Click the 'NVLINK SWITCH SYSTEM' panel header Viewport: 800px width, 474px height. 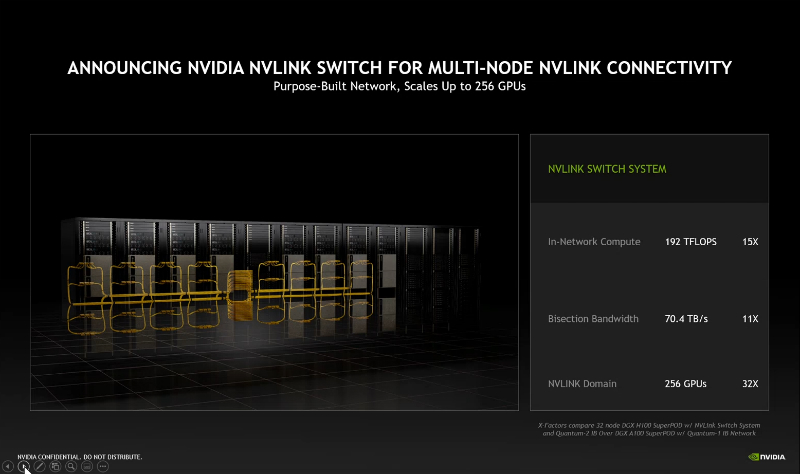(x=608, y=169)
